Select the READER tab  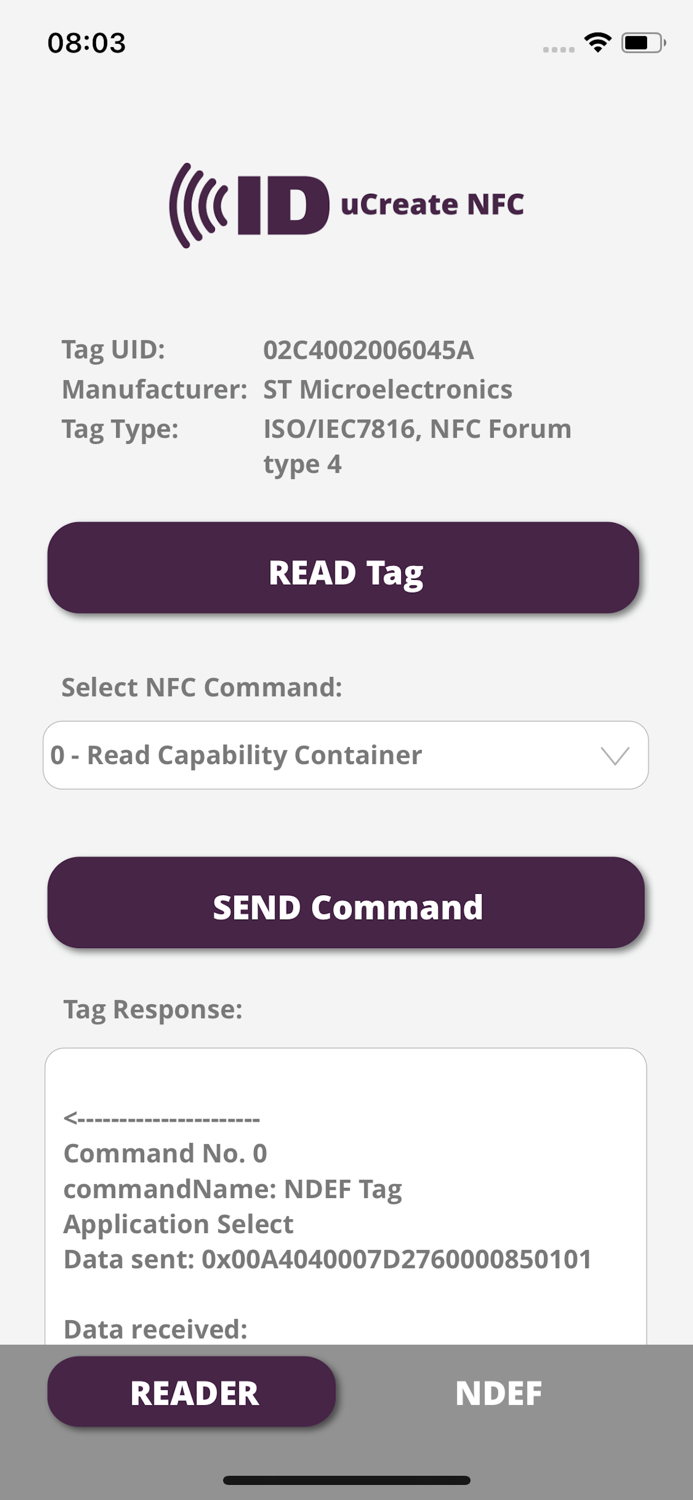click(x=191, y=1391)
